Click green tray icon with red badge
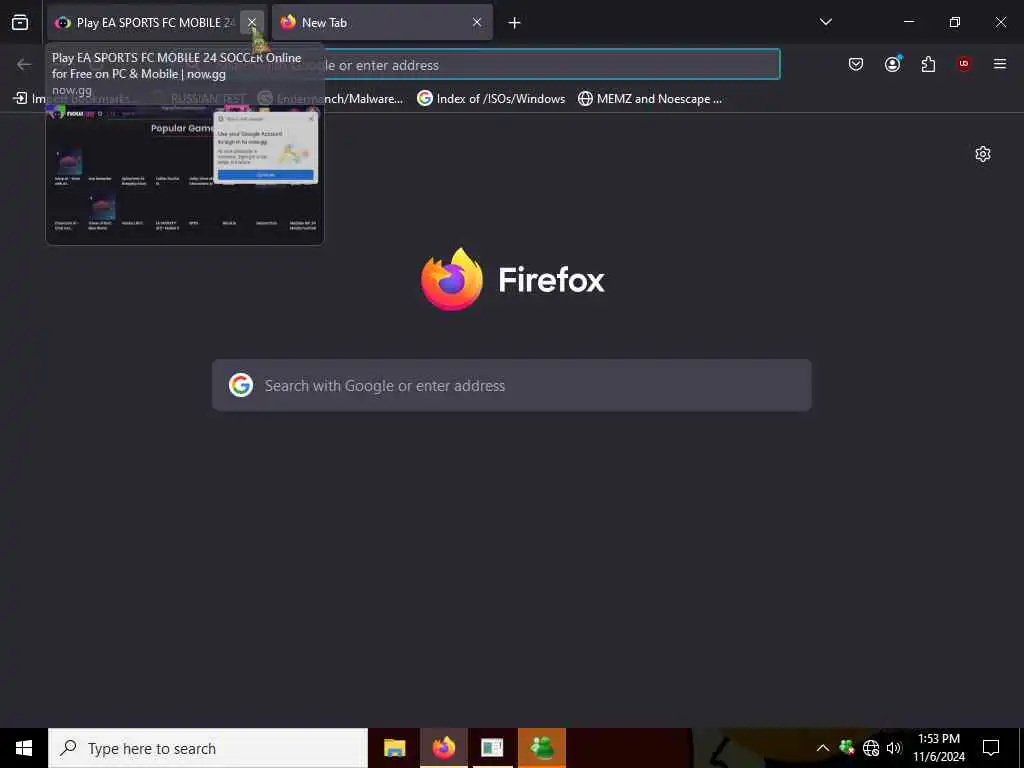1024x768 pixels. [847, 747]
